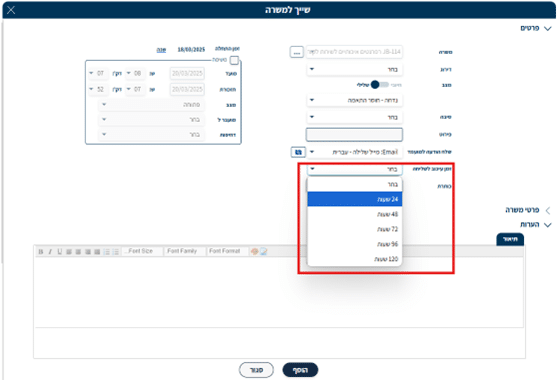Click the outlined close button at the bottom
This screenshot has height=380, width=557.
tap(256, 370)
